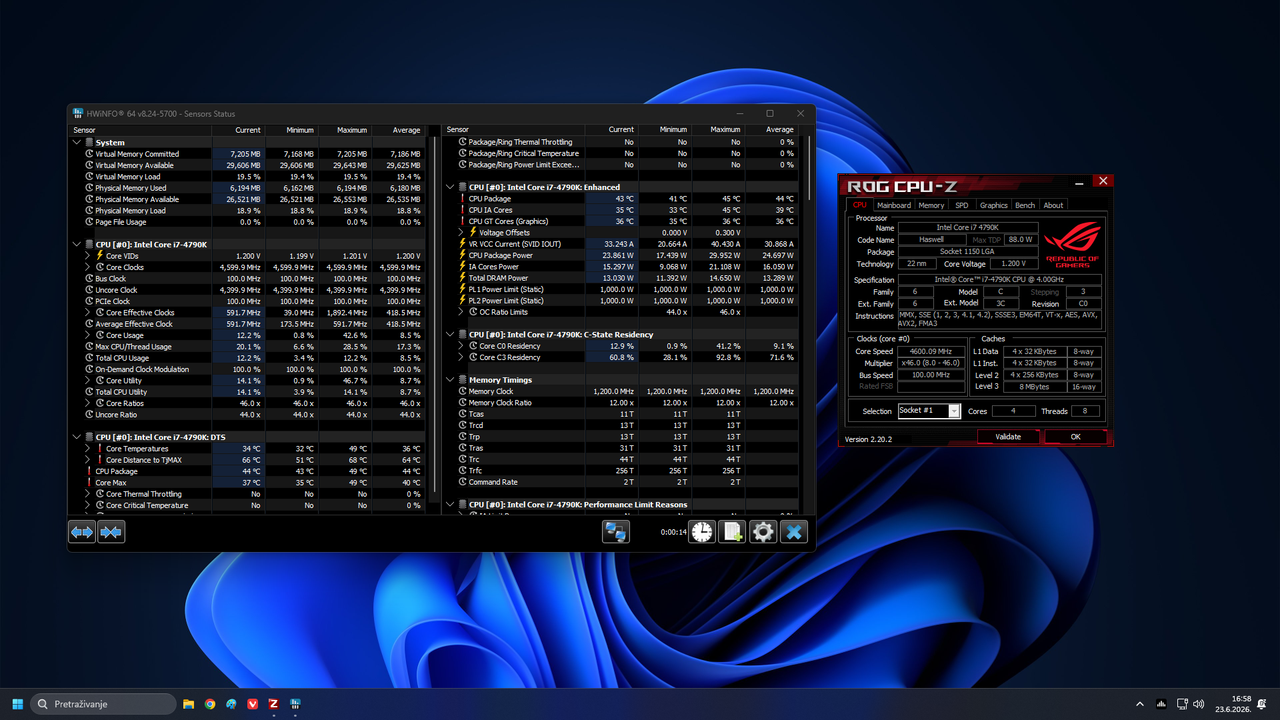This screenshot has height=720, width=1280.
Task: Open the Graphics tab in CPU-Z
Action: [994, 205]
